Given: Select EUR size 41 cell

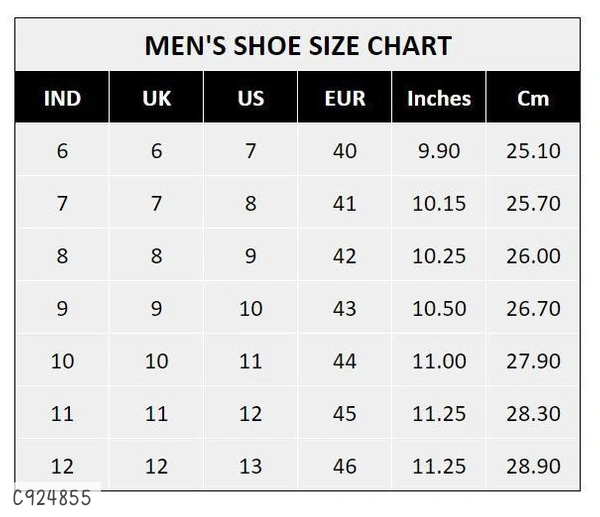Looking at the screenshot, I should (x=345, y=204).
